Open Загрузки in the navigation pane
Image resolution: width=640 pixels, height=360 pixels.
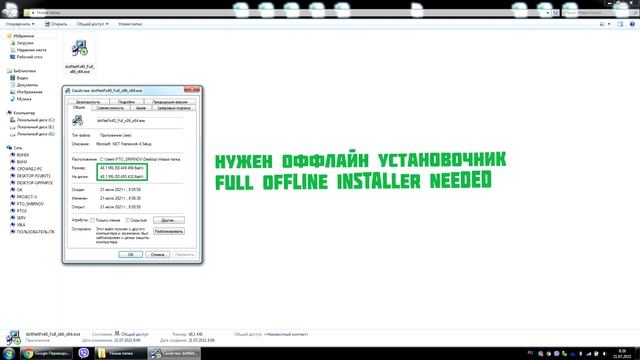click(x=25, y=43)
